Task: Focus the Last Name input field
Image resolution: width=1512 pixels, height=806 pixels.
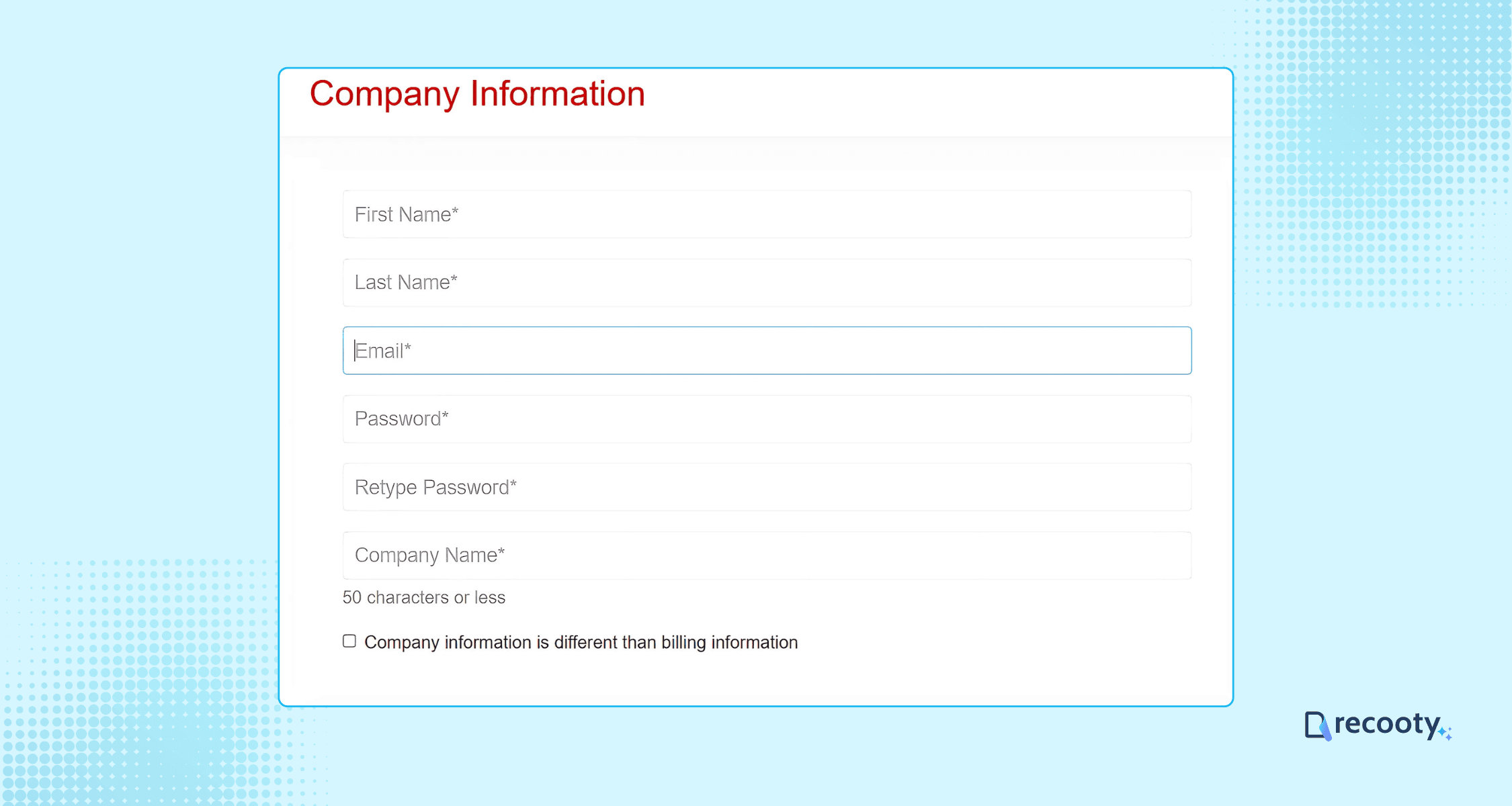Action: (x=766, y=282)
